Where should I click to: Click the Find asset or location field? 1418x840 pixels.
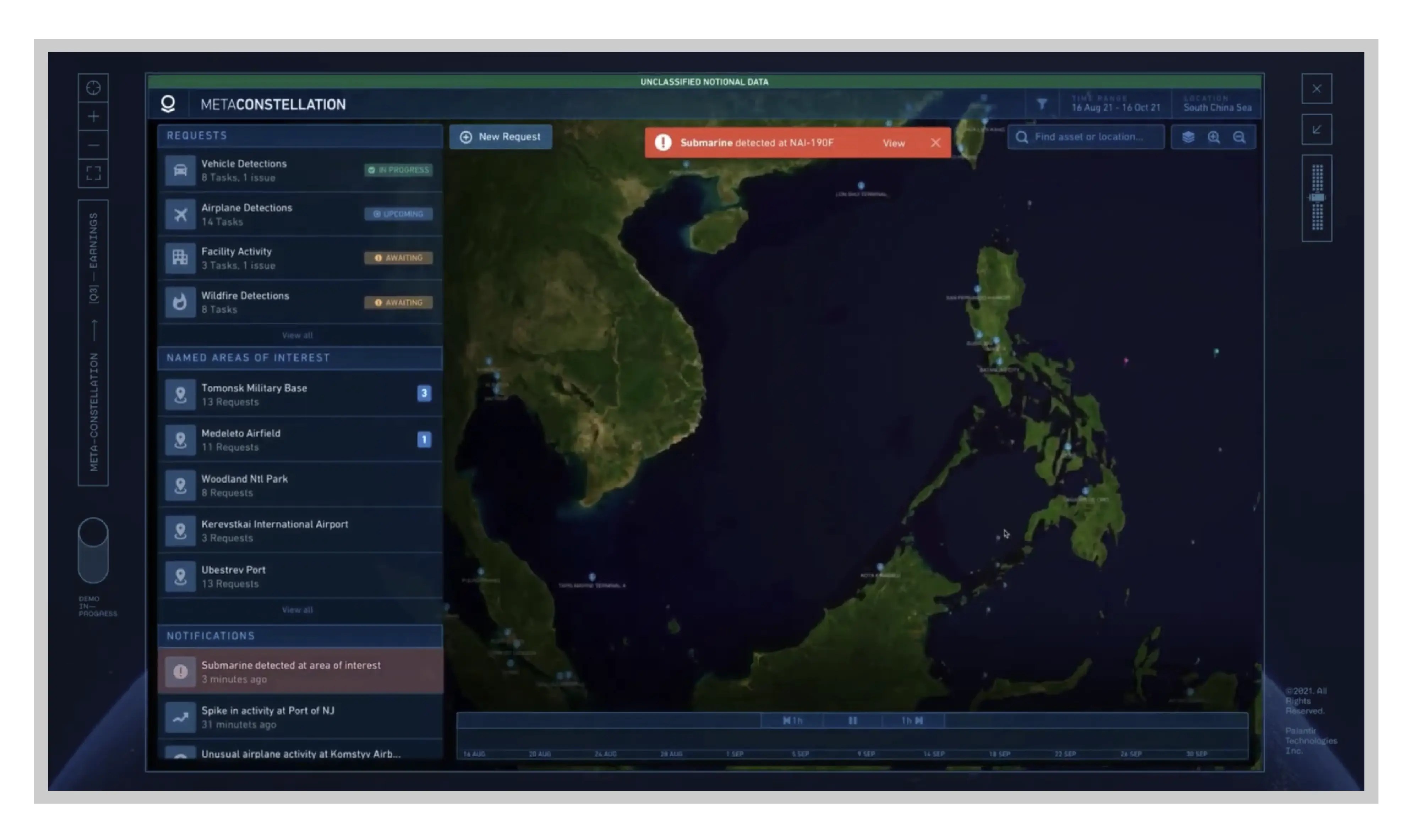pyautogui.click(x=1086, y=137)
